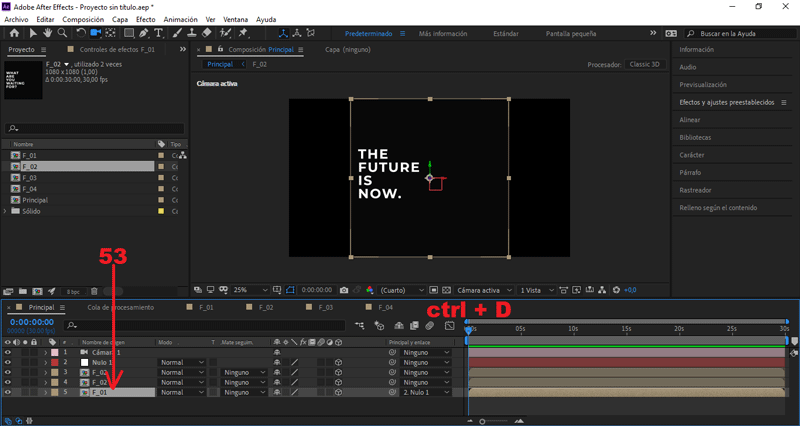Toggle transparency grid in viewer
Screen dimensions: 800x426
[446, 290]
